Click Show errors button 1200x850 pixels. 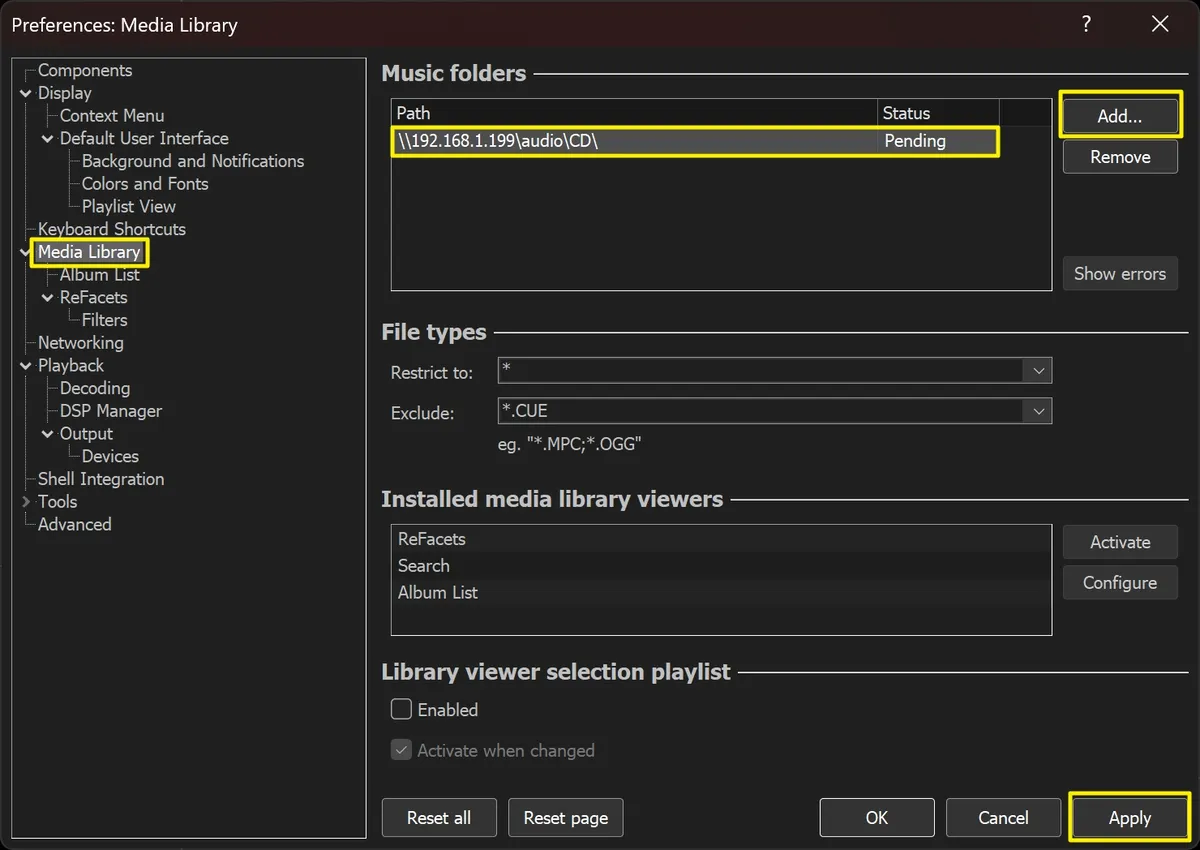tap(1120, 273)
